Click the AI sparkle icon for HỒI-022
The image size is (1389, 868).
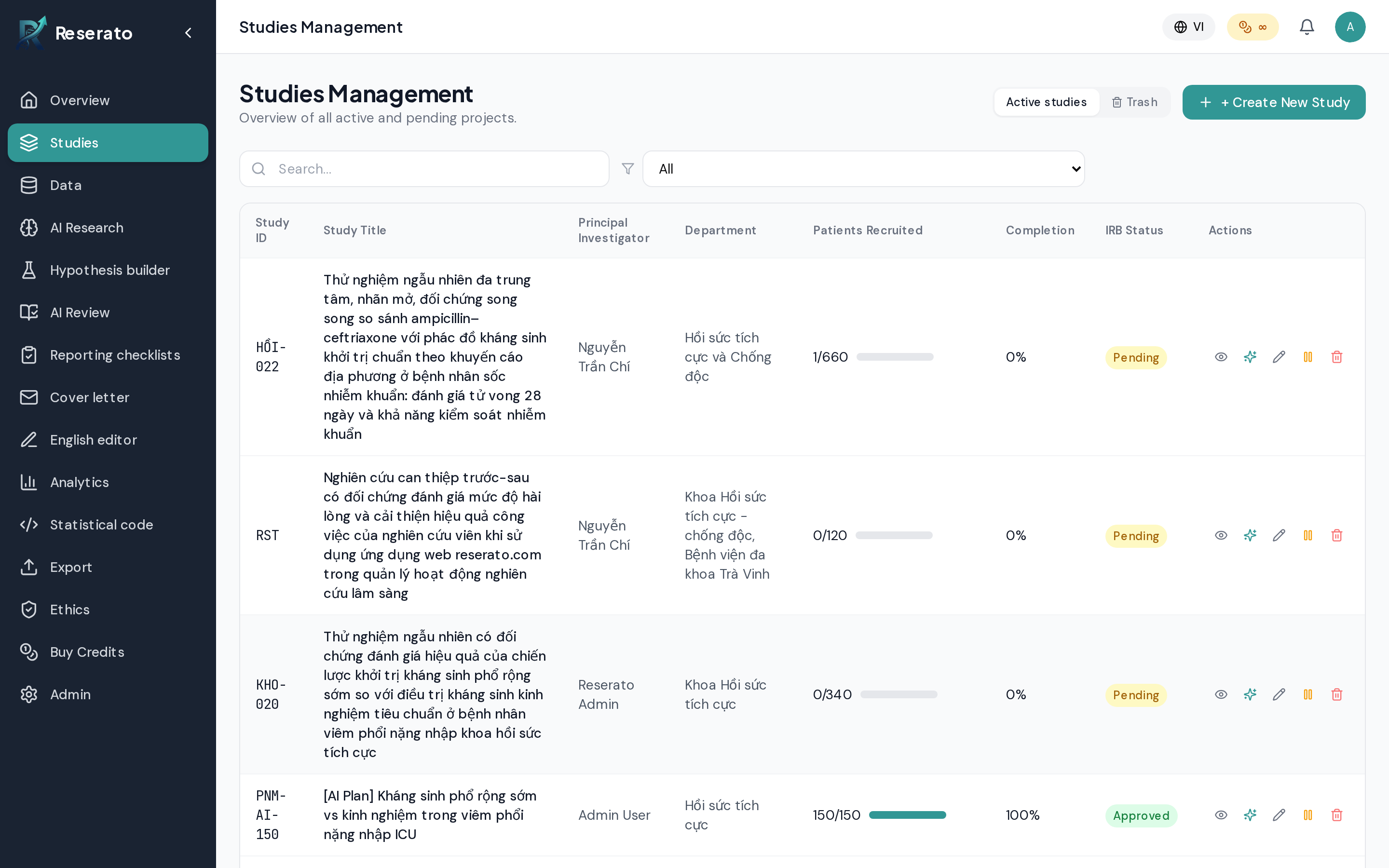pyautogui.click(x=1250, y=357)
